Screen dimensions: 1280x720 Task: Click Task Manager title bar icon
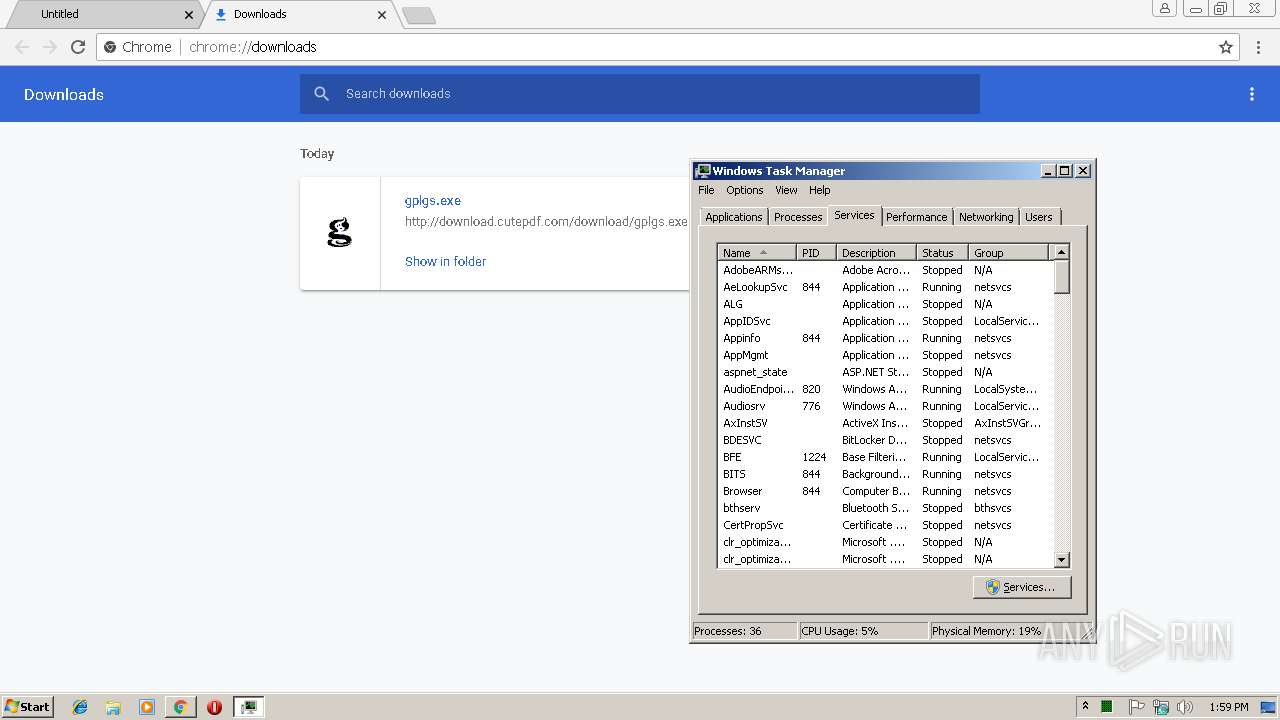pos(703,171)
